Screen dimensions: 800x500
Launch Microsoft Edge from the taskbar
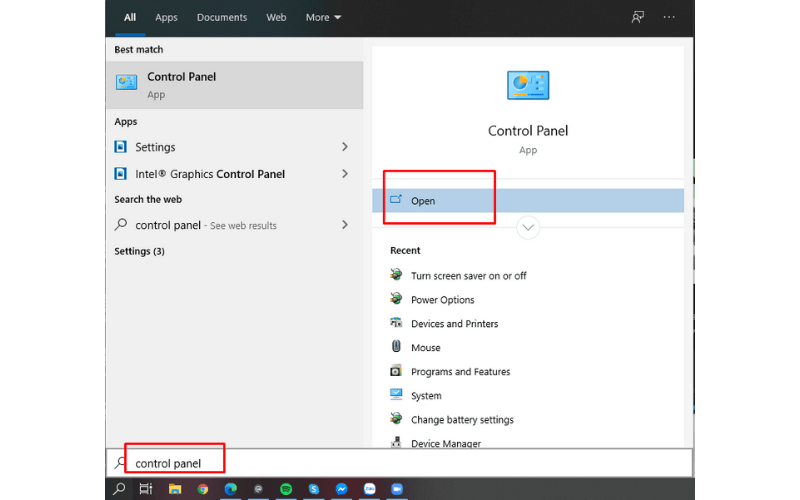231,489
